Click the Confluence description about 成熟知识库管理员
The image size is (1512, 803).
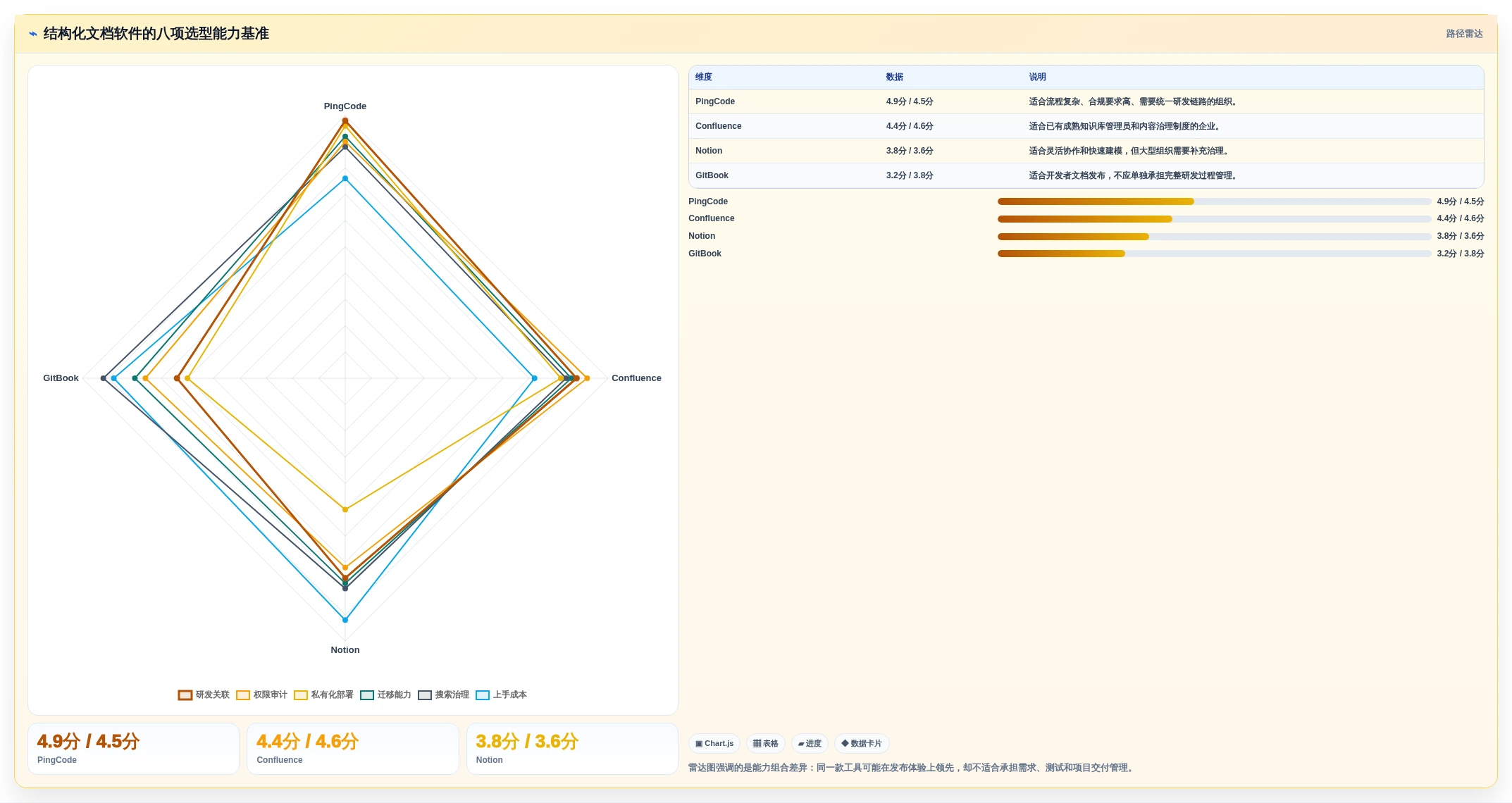[1125, 127]
